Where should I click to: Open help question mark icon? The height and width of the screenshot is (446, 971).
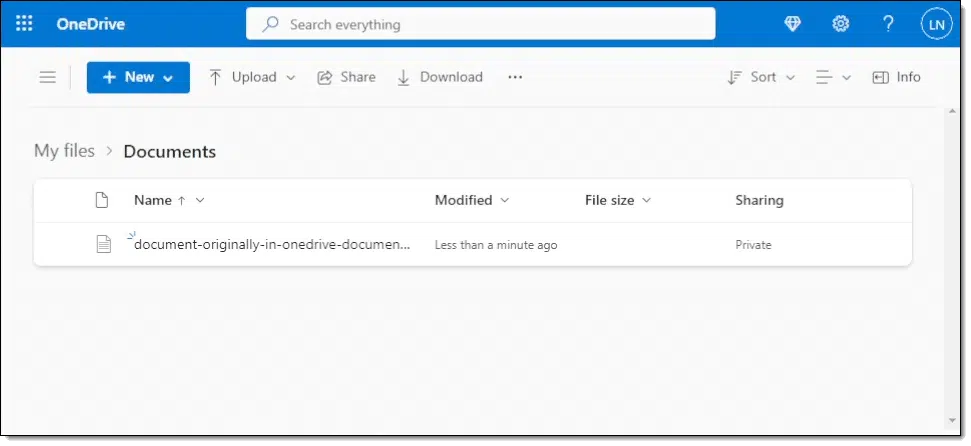click(888, 24)
